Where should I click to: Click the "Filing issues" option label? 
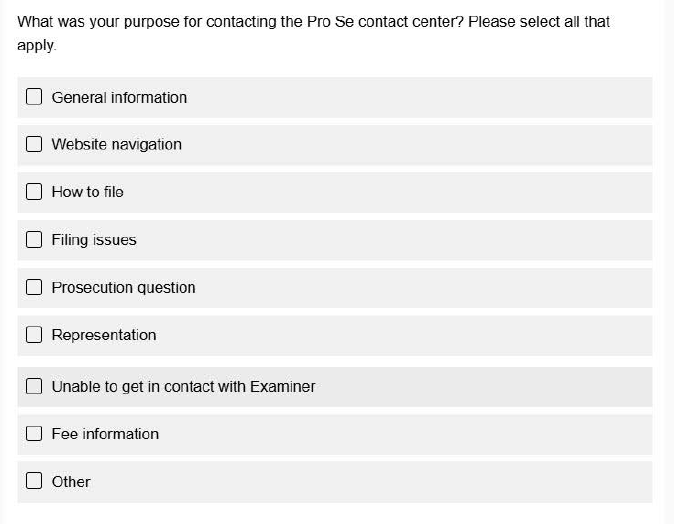coord(94,240)
